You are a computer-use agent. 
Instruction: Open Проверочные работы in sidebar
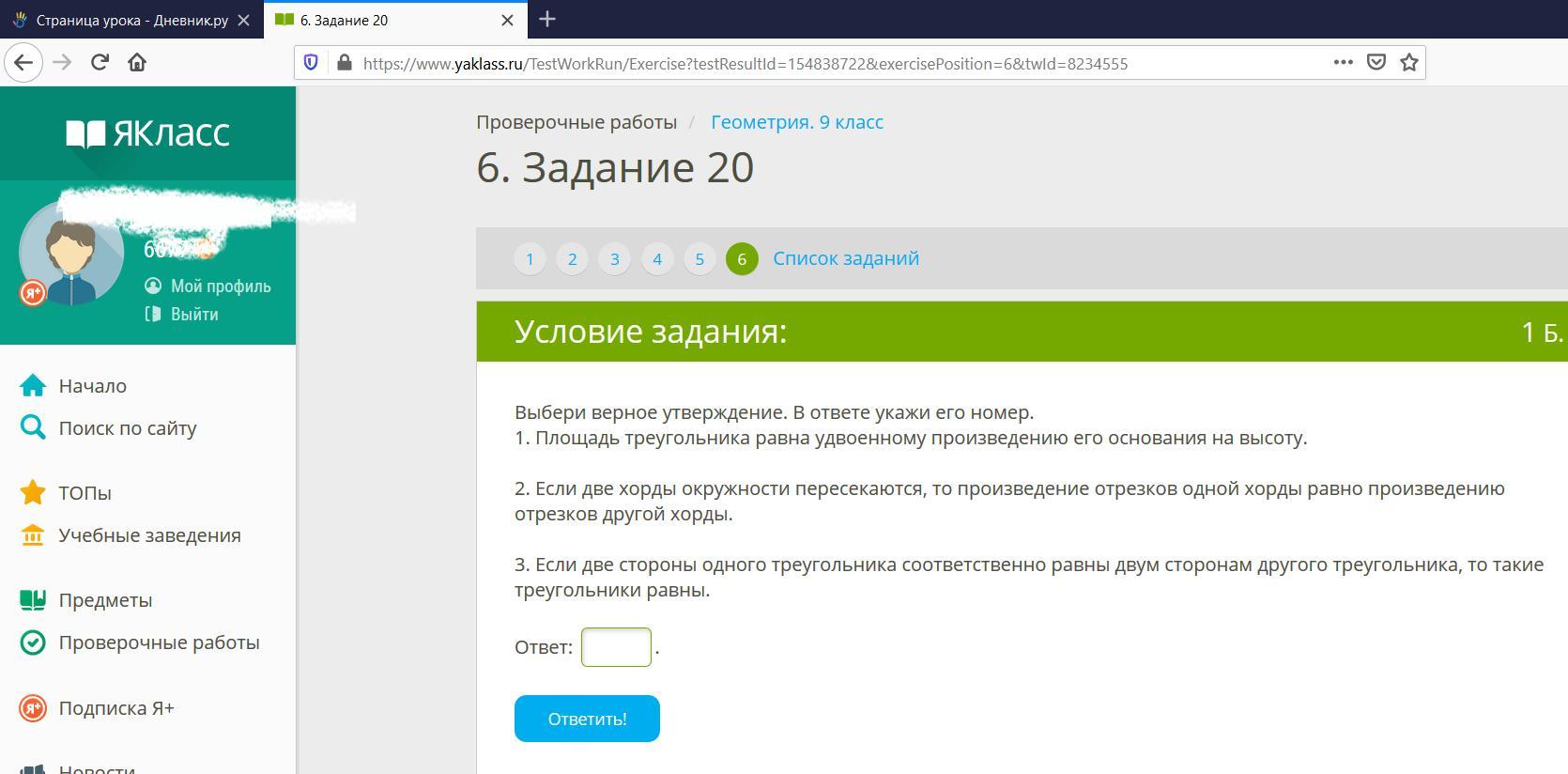pyautogui.click(x=159, y=642)
